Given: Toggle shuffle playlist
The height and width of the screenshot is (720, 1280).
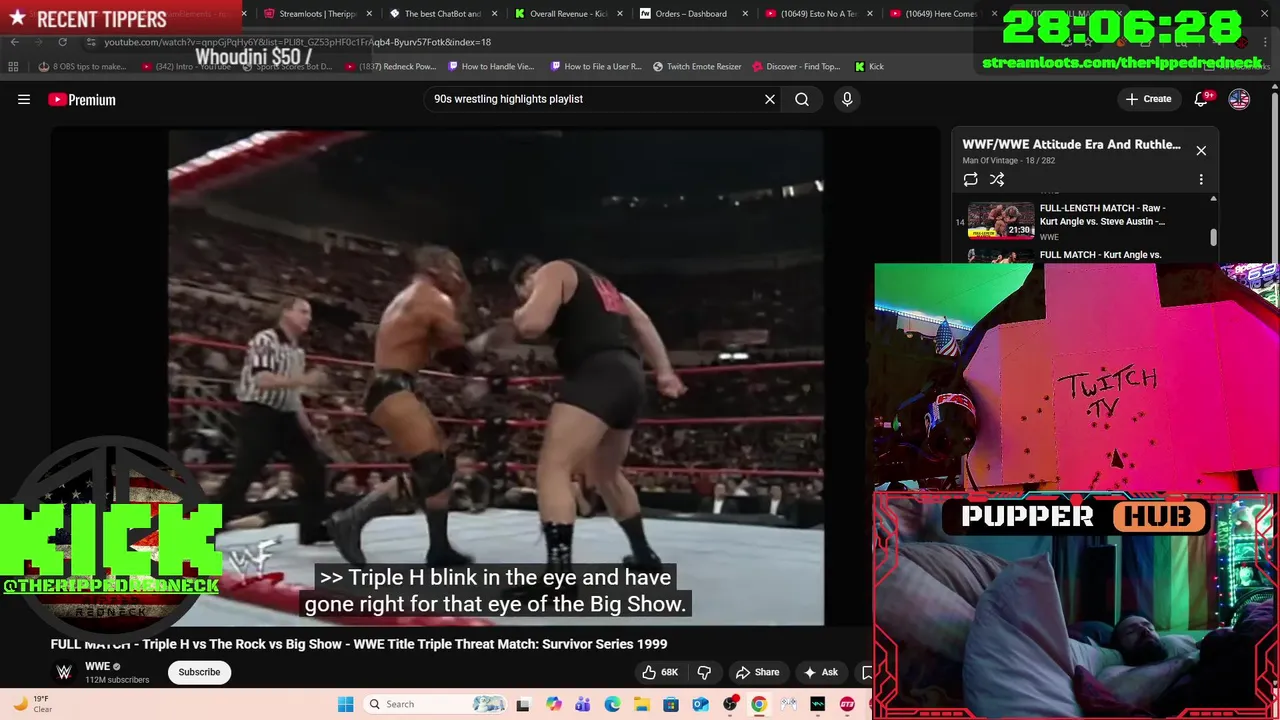Looking at the screenshot, I should 997,179.
